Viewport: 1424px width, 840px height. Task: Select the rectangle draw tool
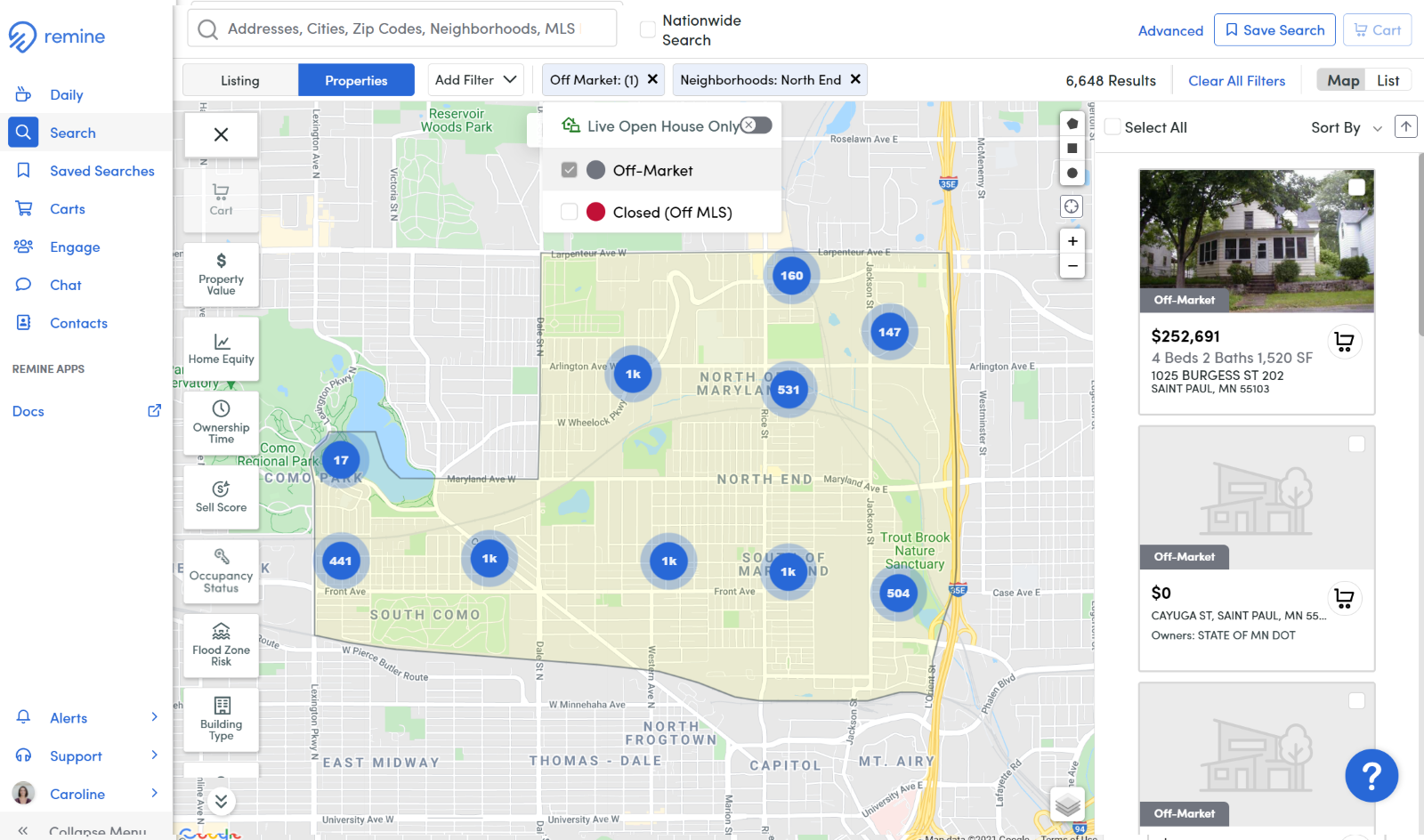[x=1072, y=149]
